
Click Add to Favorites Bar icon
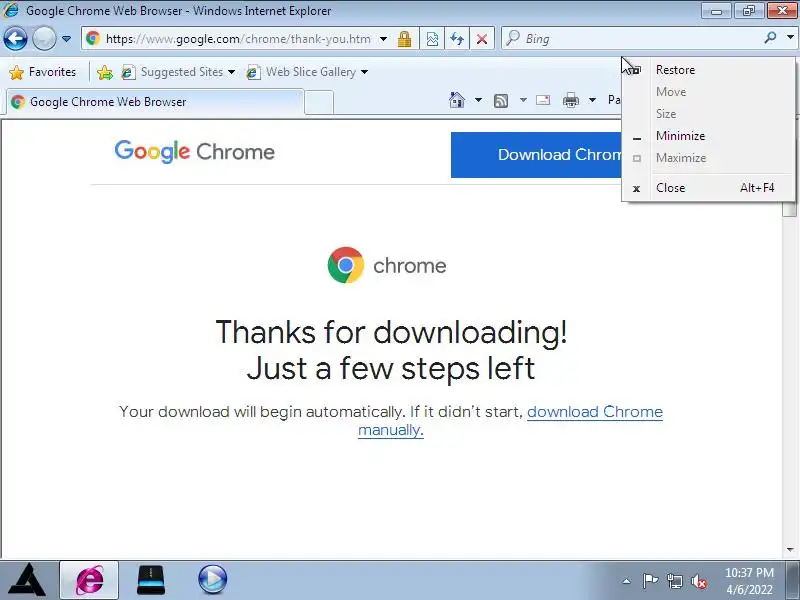105,72
